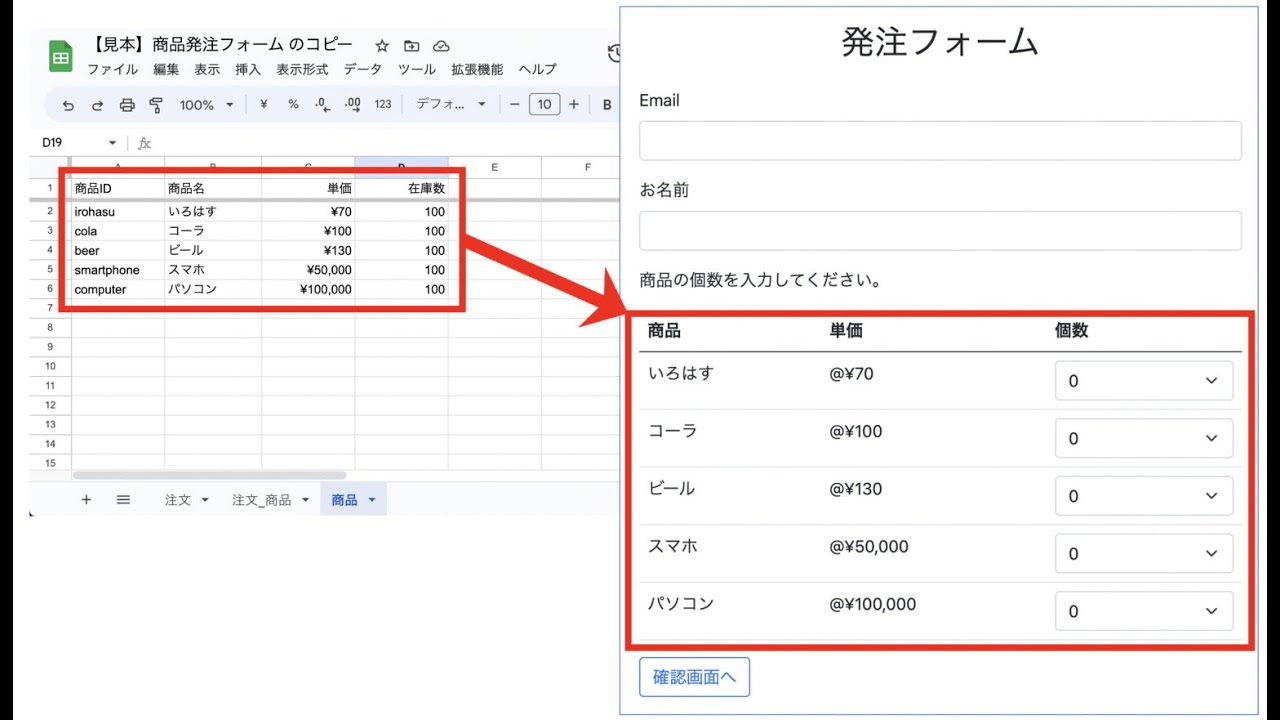Select the ¥50,000 price cell in spreadsheet

point(308,270)
